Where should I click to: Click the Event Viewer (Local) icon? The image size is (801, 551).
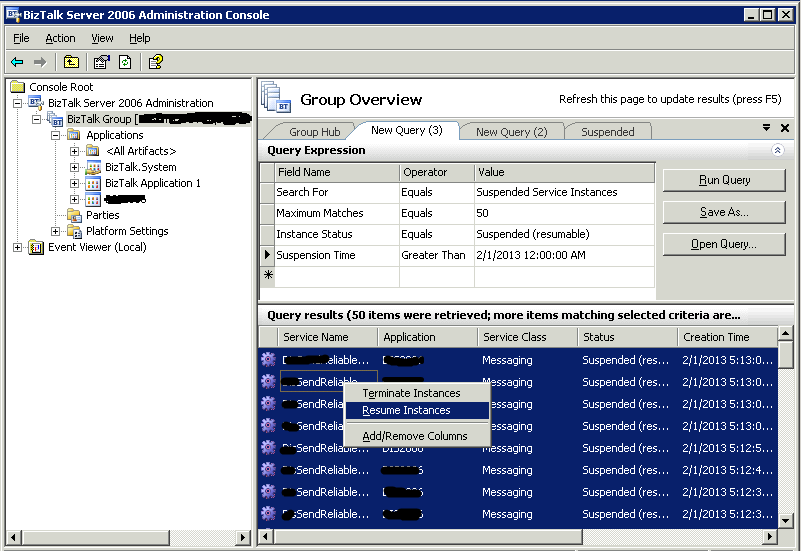(x=36, y=247)
